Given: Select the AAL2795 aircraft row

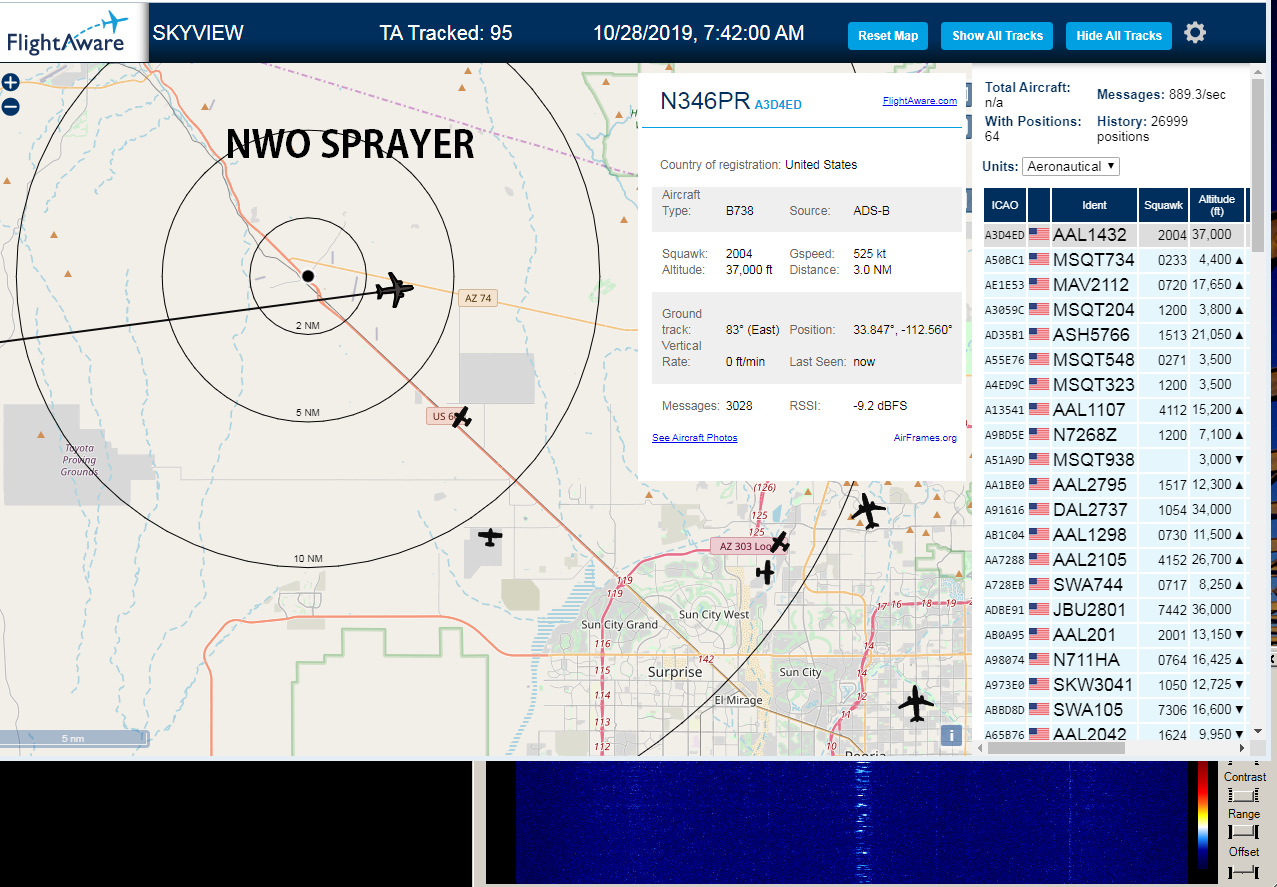Looking at the screenshot, I should click(x=1116, y=485).
